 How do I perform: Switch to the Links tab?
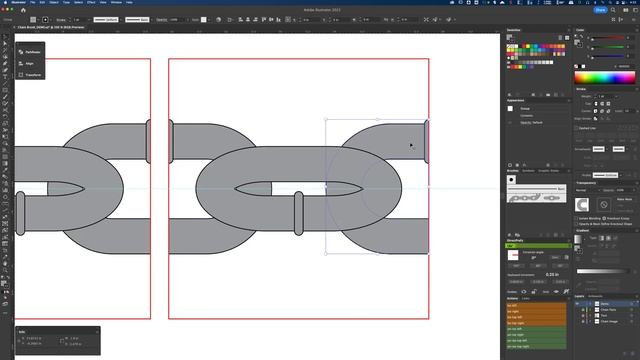tap(526, 298)
